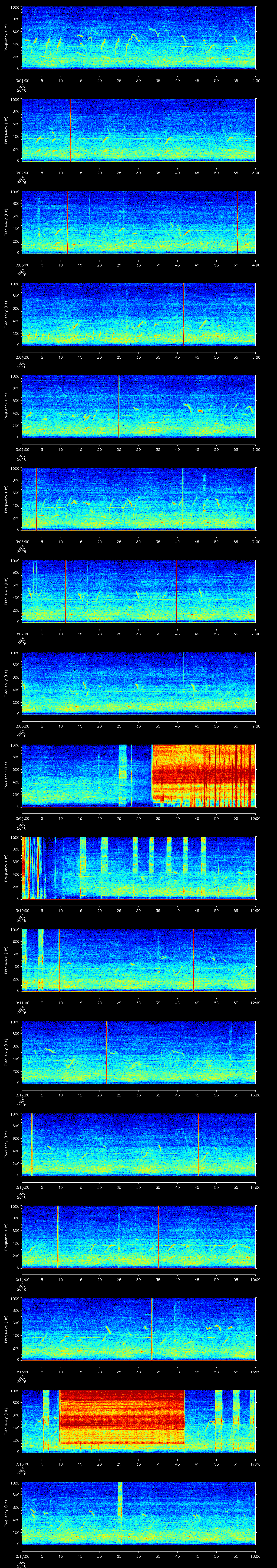This screenshot has height=1568, width=277.
Task: Select the 0:08:00 time axis label
Action: point(22,726)
